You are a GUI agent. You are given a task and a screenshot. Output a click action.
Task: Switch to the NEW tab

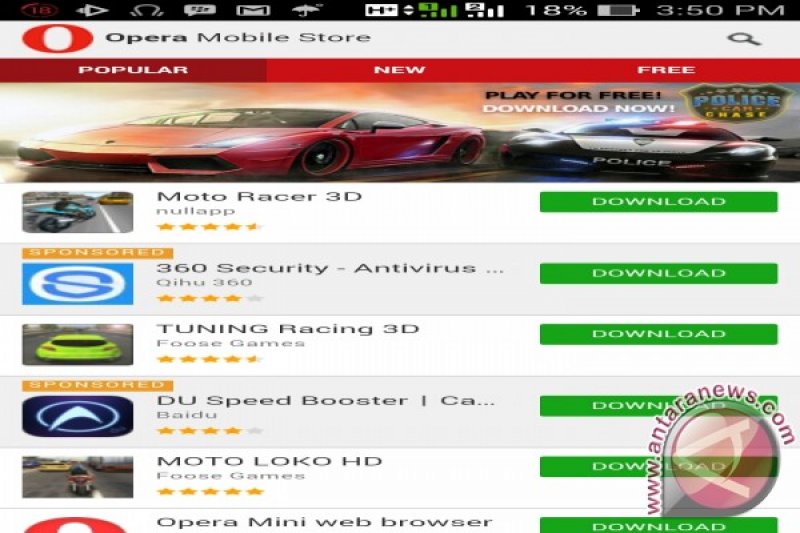(x=399, y=70)
